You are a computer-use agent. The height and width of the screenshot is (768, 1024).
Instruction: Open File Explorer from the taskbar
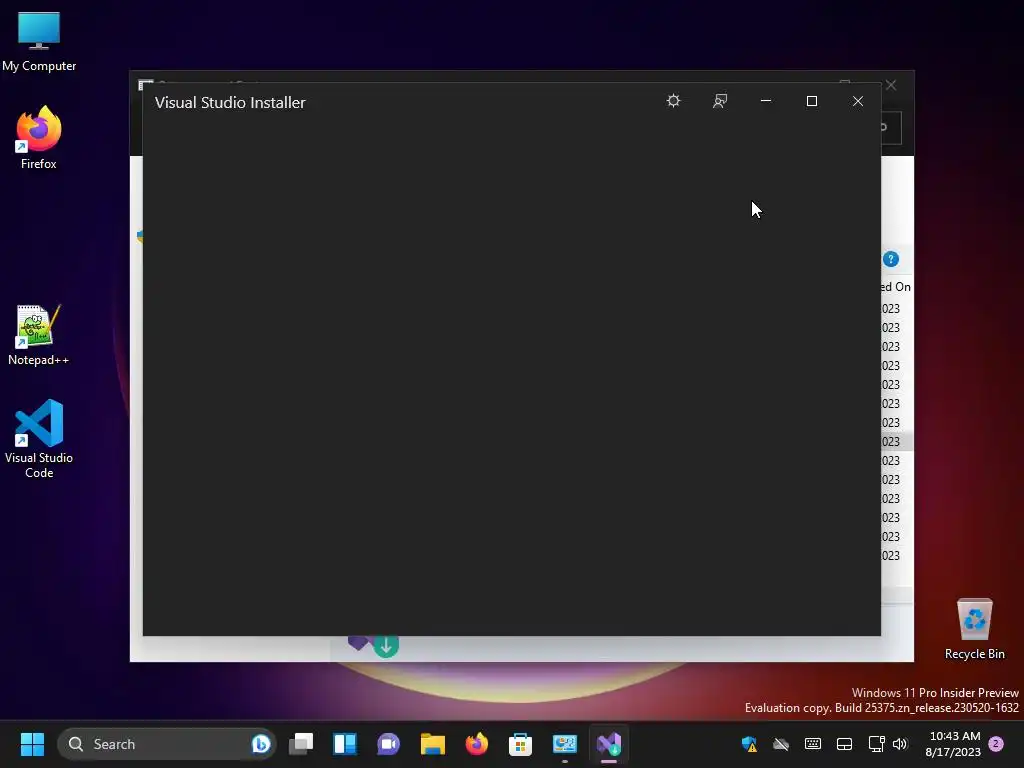tap(432, 744)
